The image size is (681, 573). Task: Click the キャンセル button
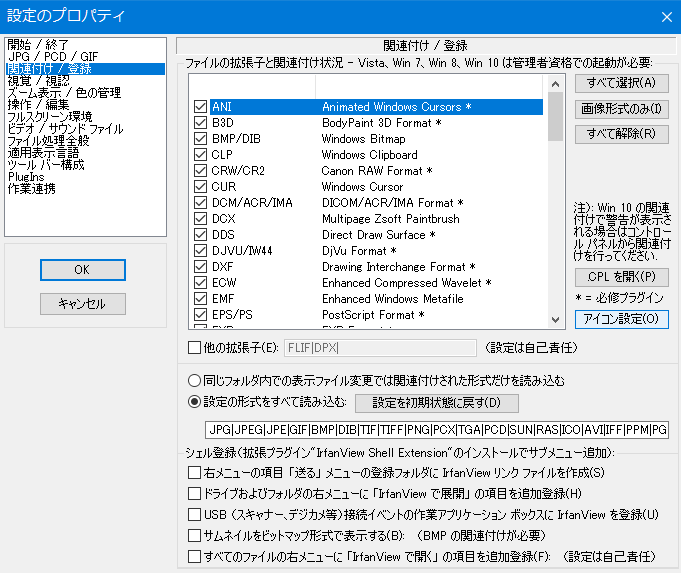(83, 304)
